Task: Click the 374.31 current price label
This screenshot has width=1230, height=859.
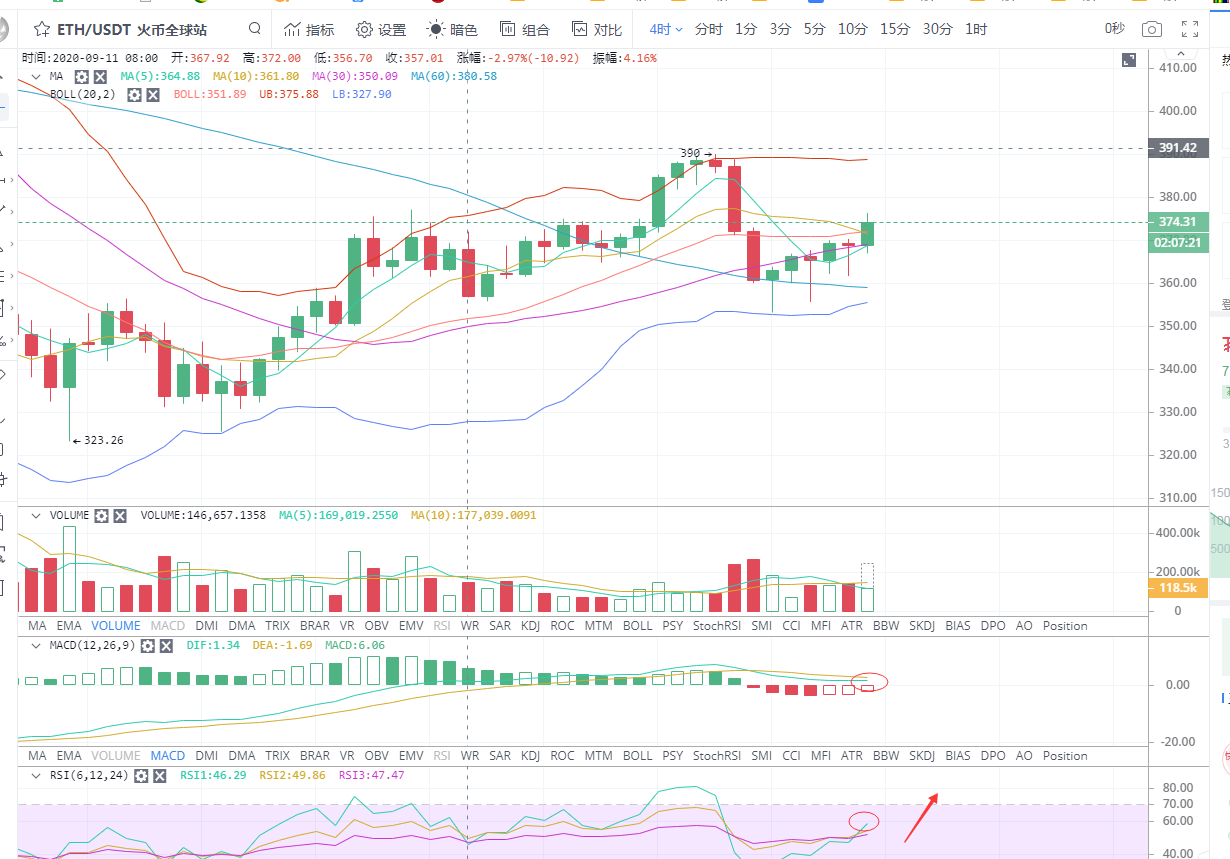Action: click(1178, 222)
